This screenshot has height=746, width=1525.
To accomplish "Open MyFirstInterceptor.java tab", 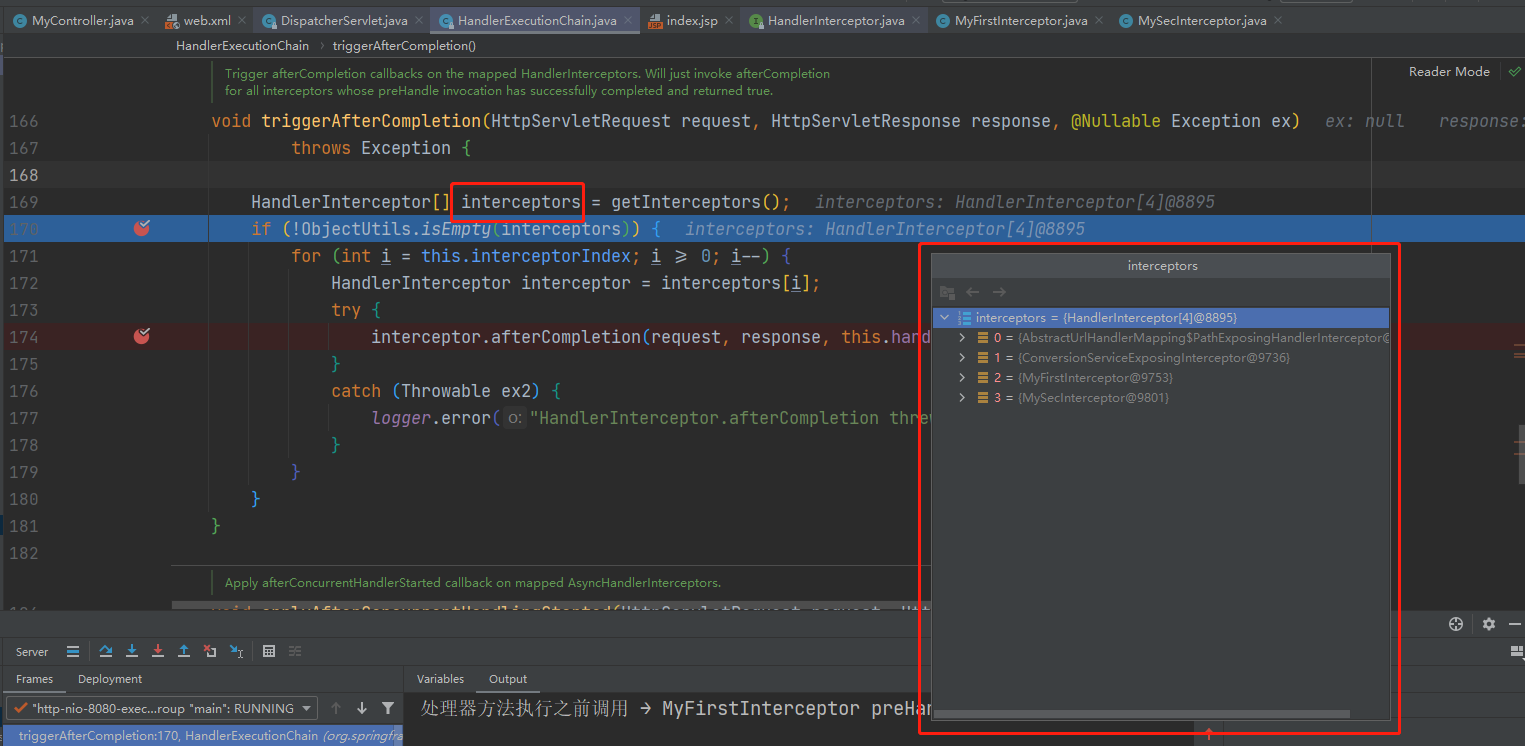I will (1021, 20).
